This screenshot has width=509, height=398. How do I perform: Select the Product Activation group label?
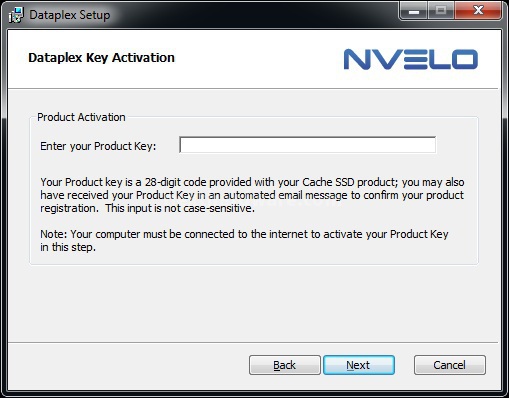(x=81, y=117)
